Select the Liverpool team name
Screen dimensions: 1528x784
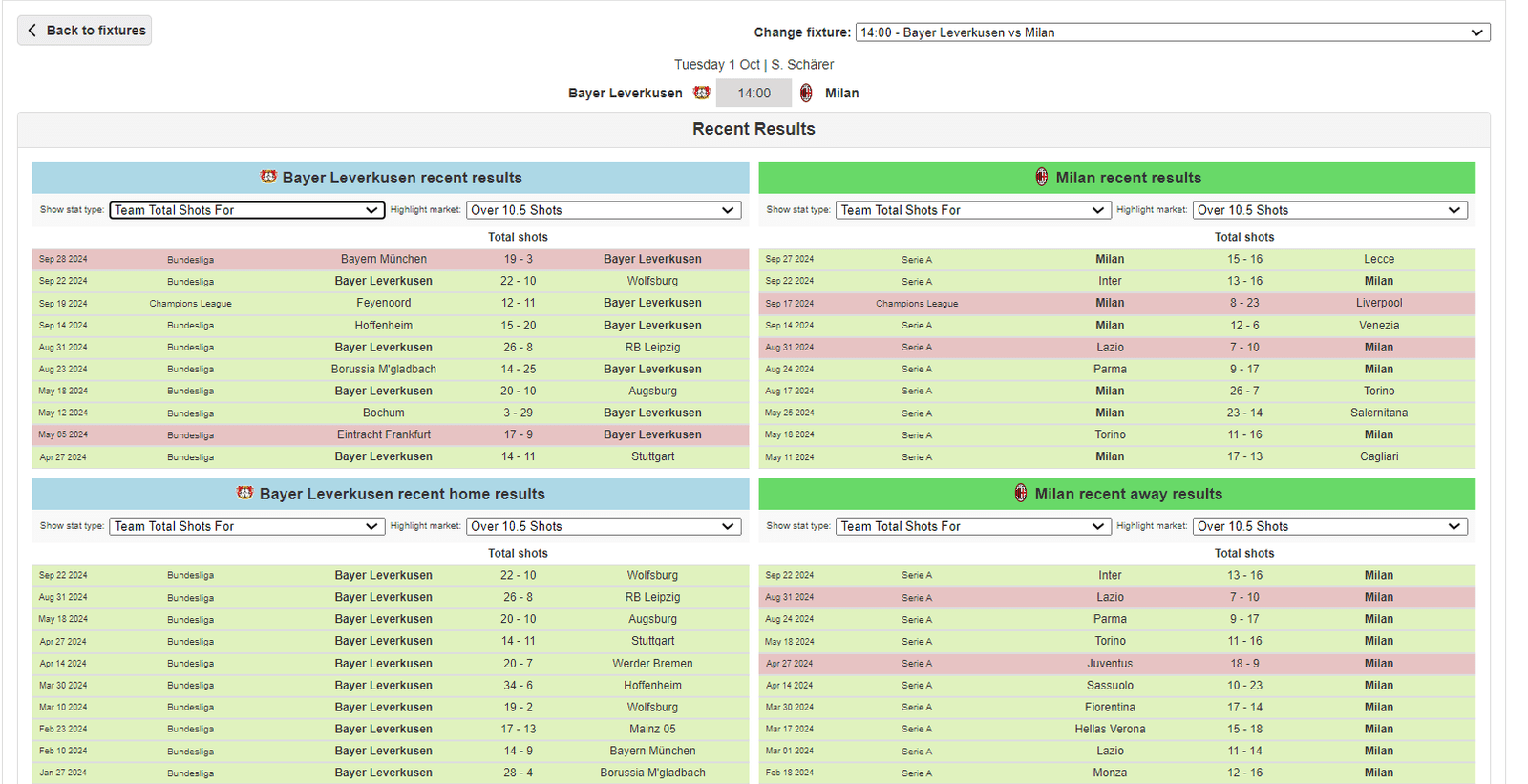point(1379,303)
